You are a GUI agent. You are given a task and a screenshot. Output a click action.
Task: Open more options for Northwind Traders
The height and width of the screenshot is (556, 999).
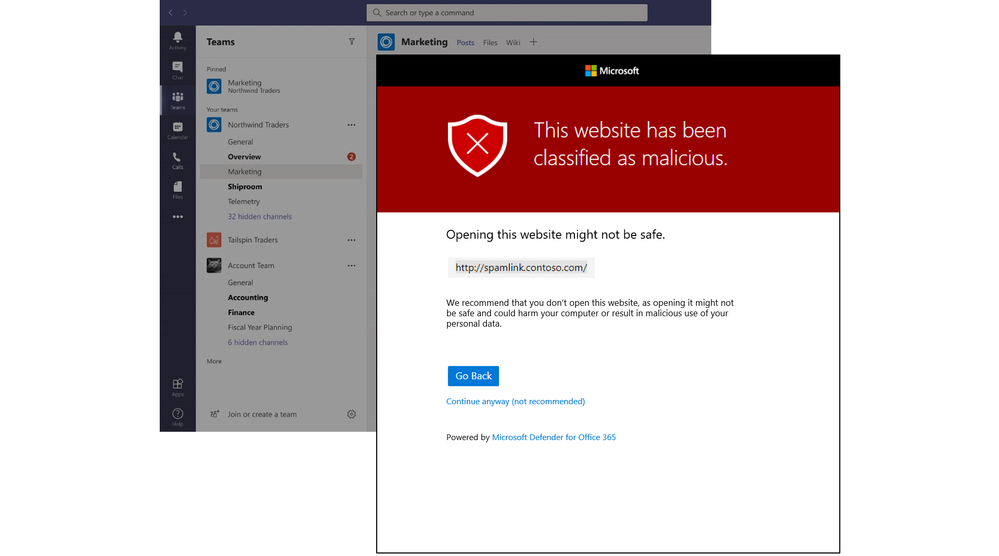pyautogui.click(x=351, y=125)
